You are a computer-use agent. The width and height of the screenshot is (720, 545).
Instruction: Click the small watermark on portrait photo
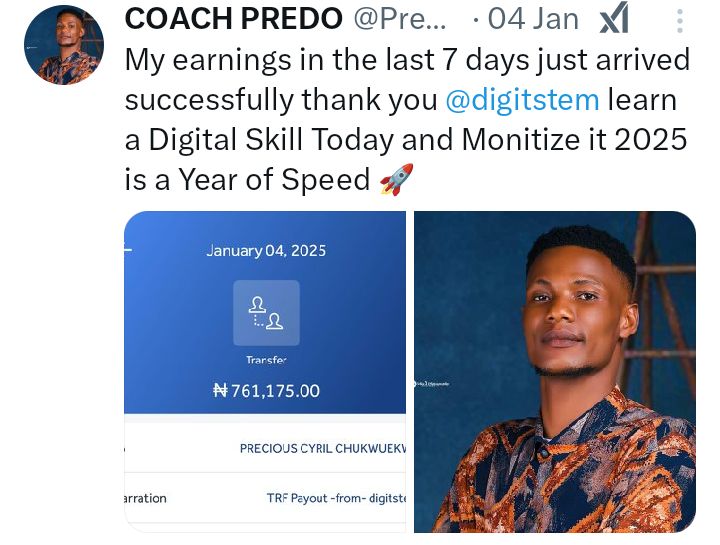438,383
